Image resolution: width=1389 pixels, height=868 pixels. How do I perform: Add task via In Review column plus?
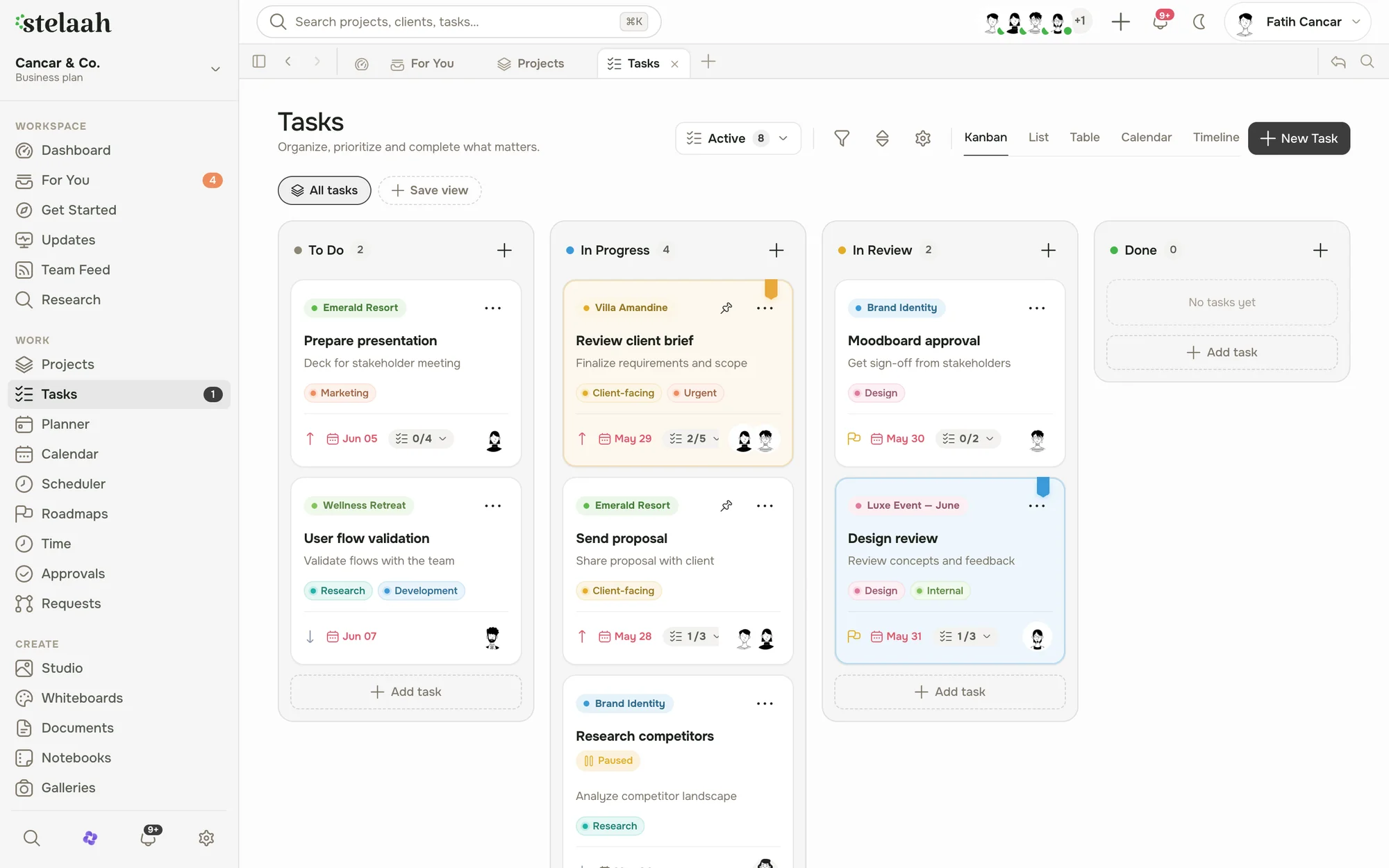point(1049,250)
